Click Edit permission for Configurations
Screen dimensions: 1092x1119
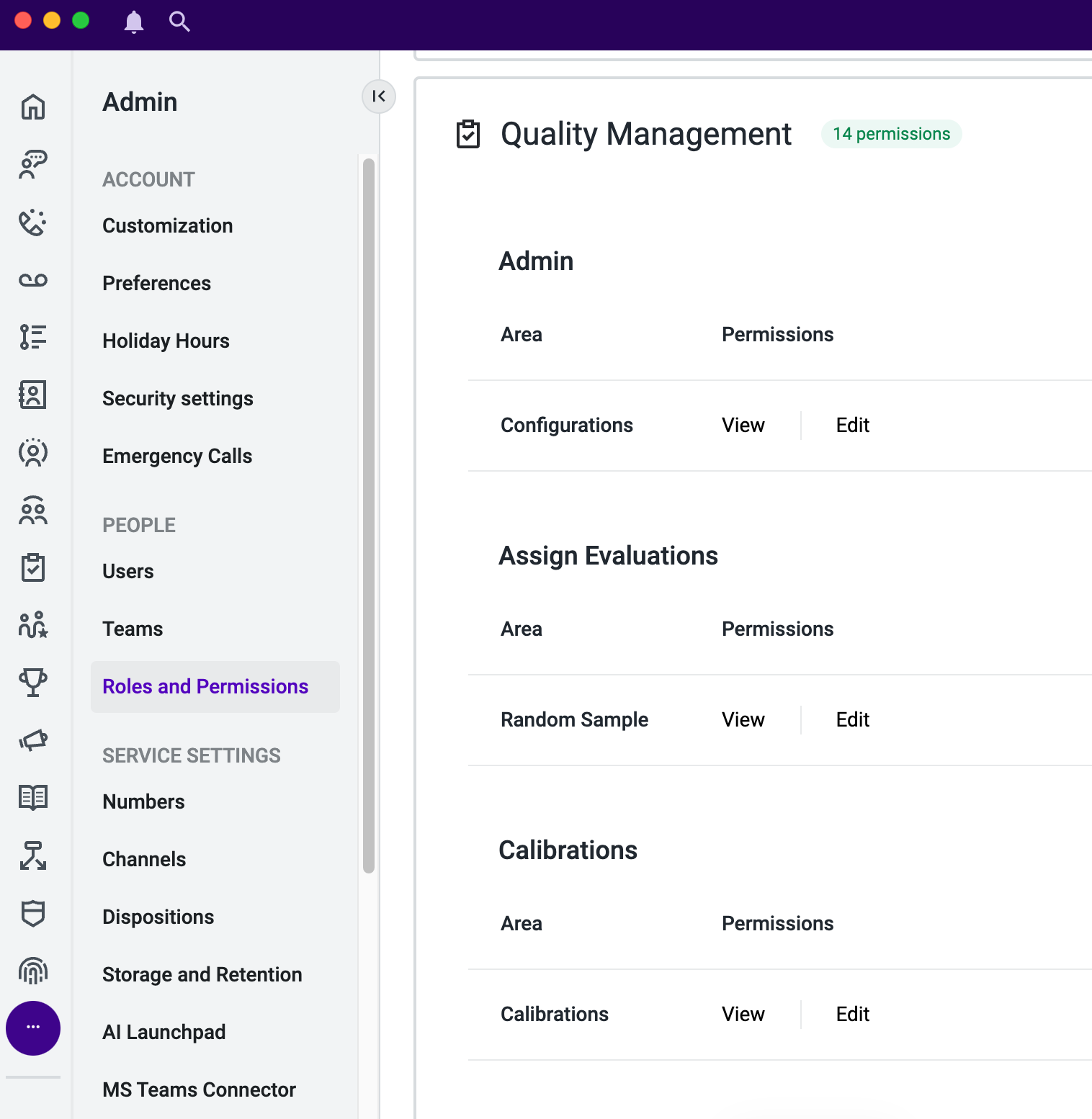(x=853, y=425)
